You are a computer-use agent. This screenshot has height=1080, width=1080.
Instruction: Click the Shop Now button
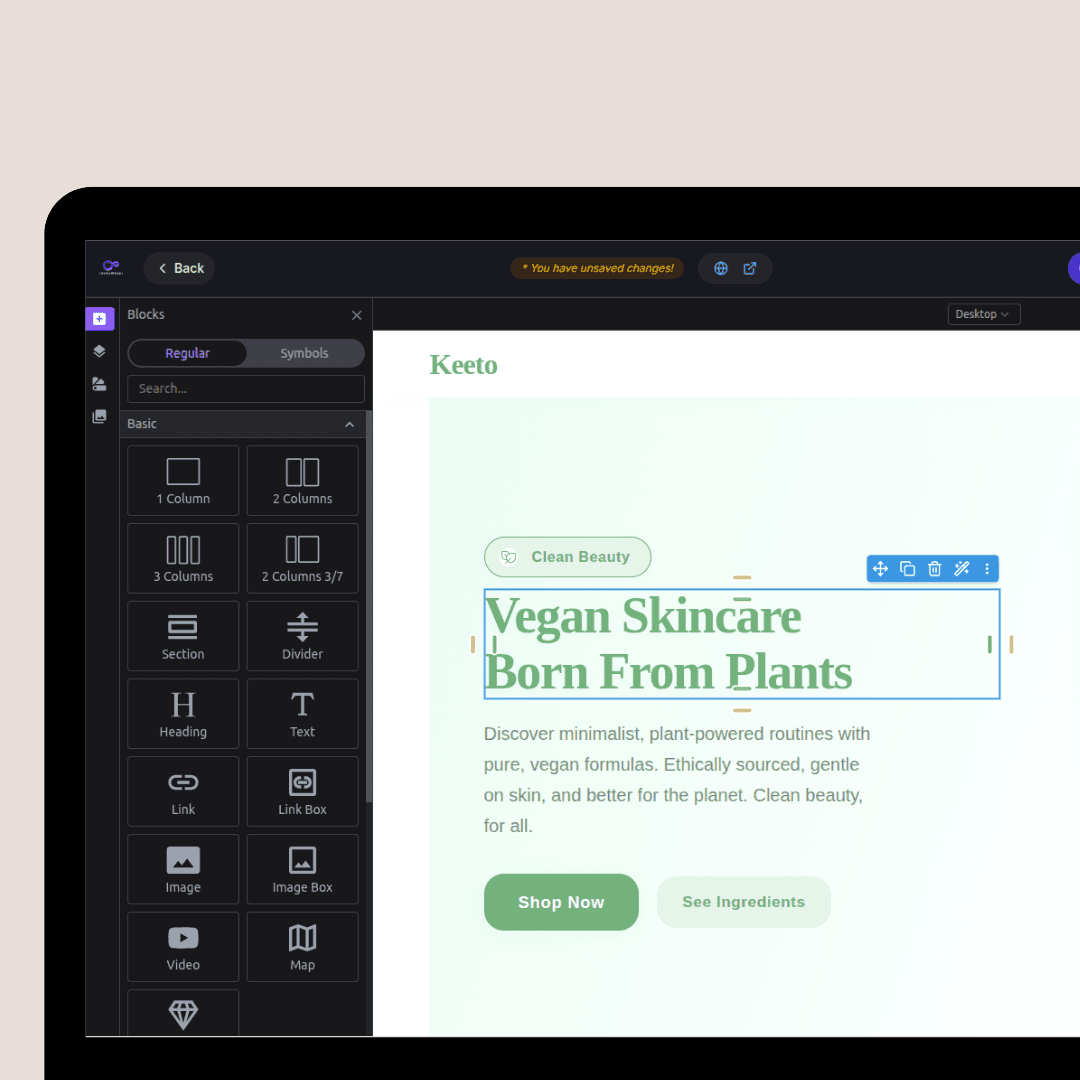pyautogui.click(x=561, y=902)
